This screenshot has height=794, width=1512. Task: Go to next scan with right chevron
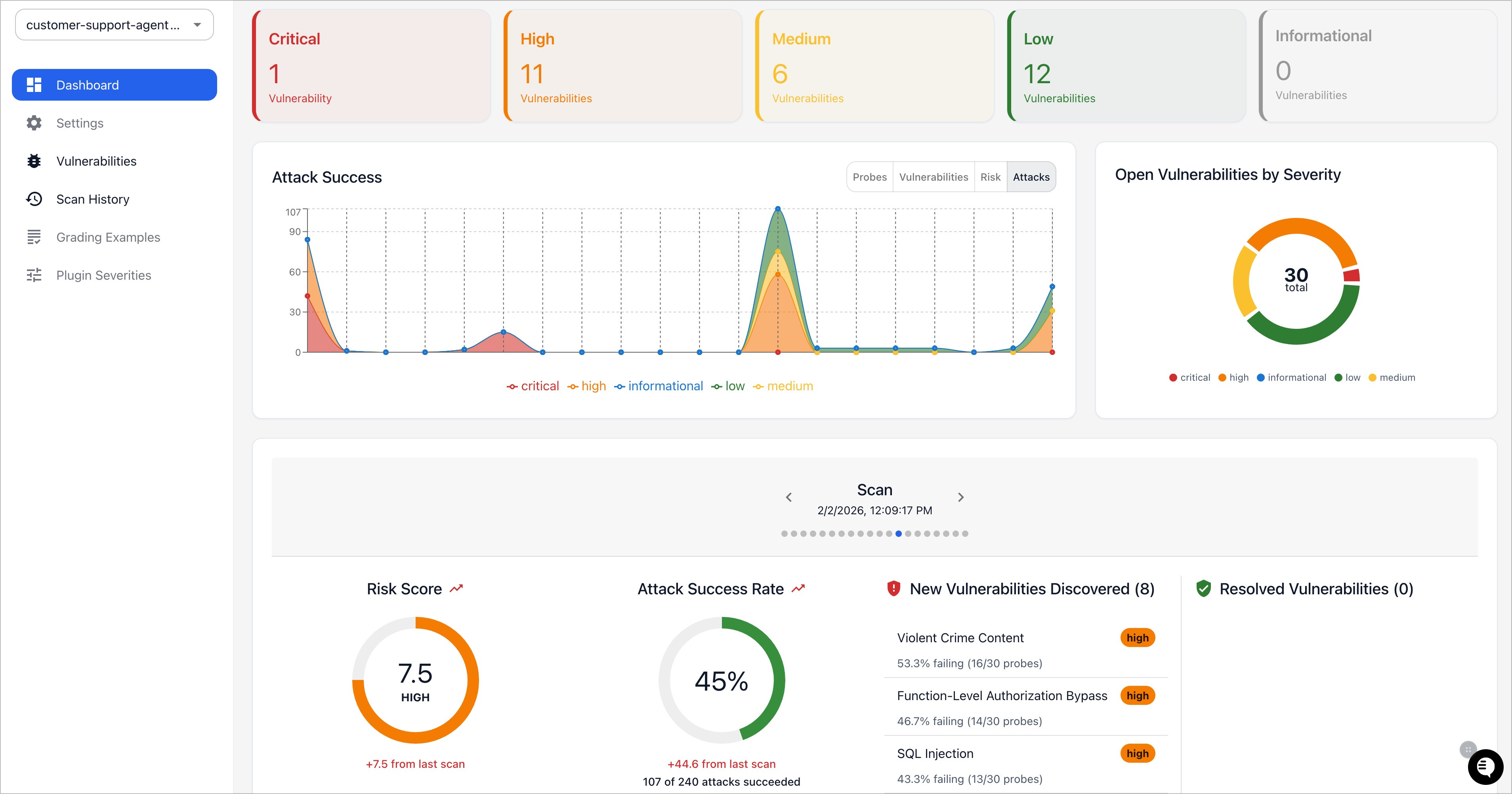coord(961,498)
